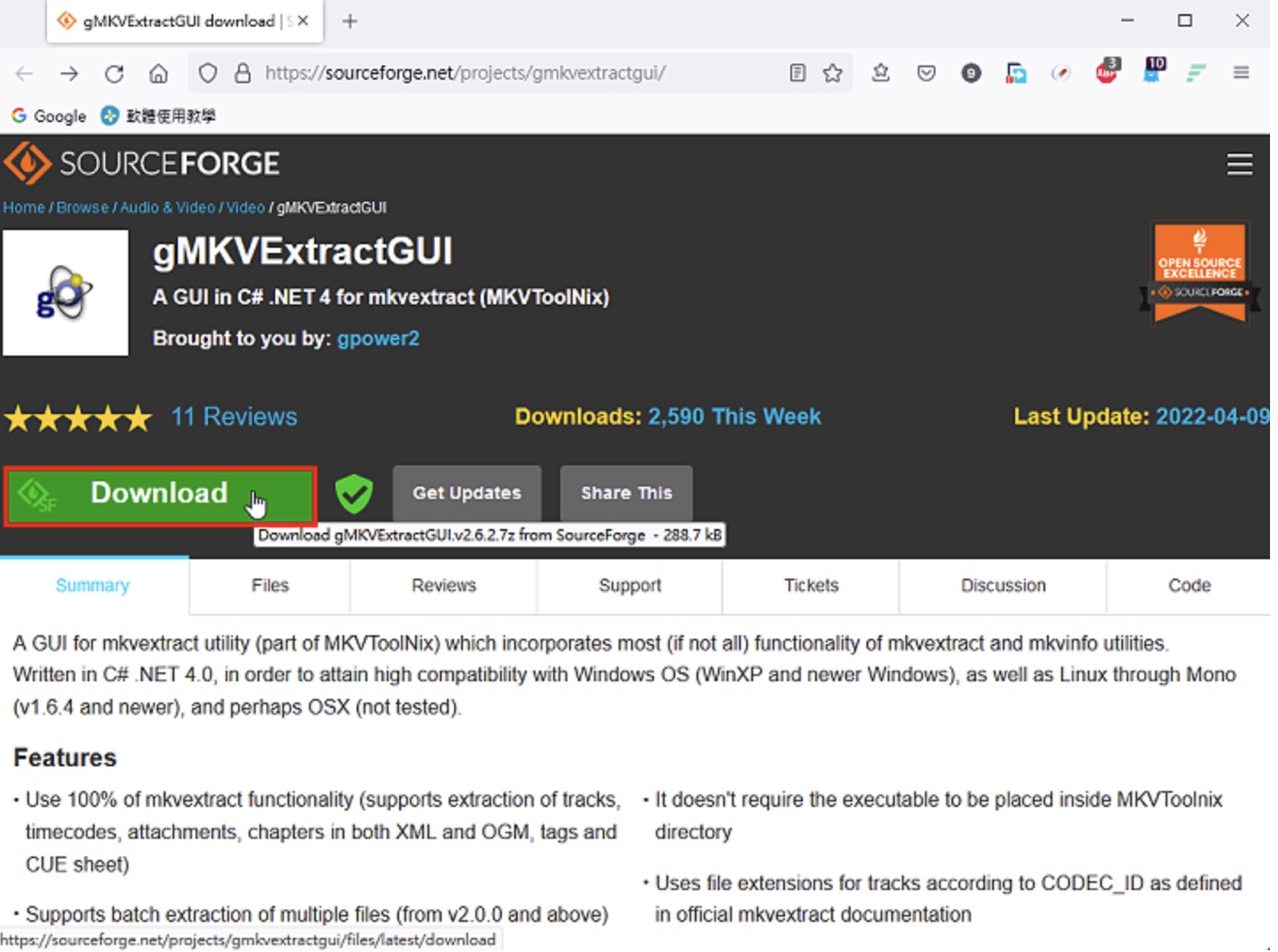Reload the current page
1278x952 pixels.
click(x=114, y=73)
